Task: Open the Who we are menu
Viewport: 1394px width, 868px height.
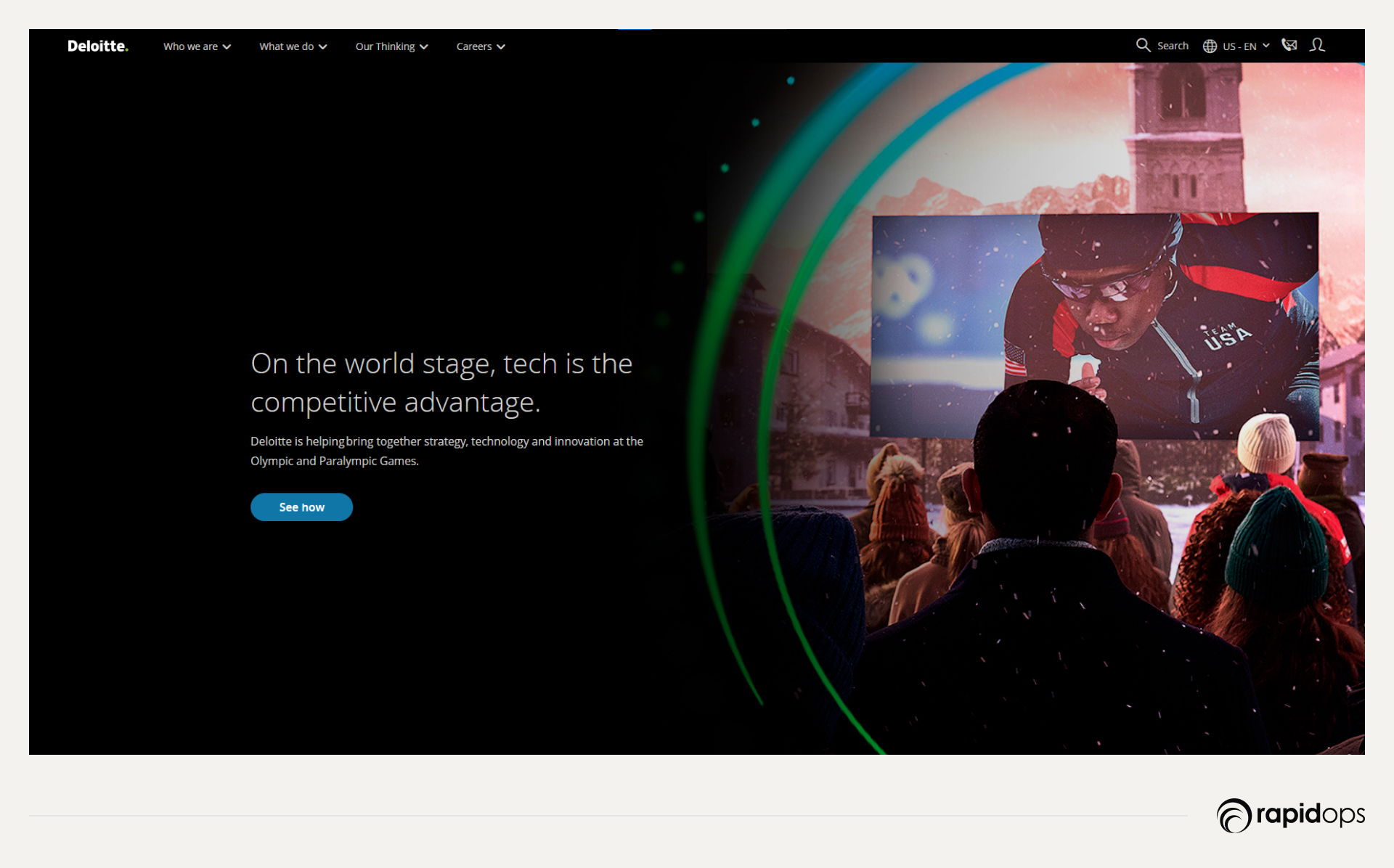Action: click(190, 46)
